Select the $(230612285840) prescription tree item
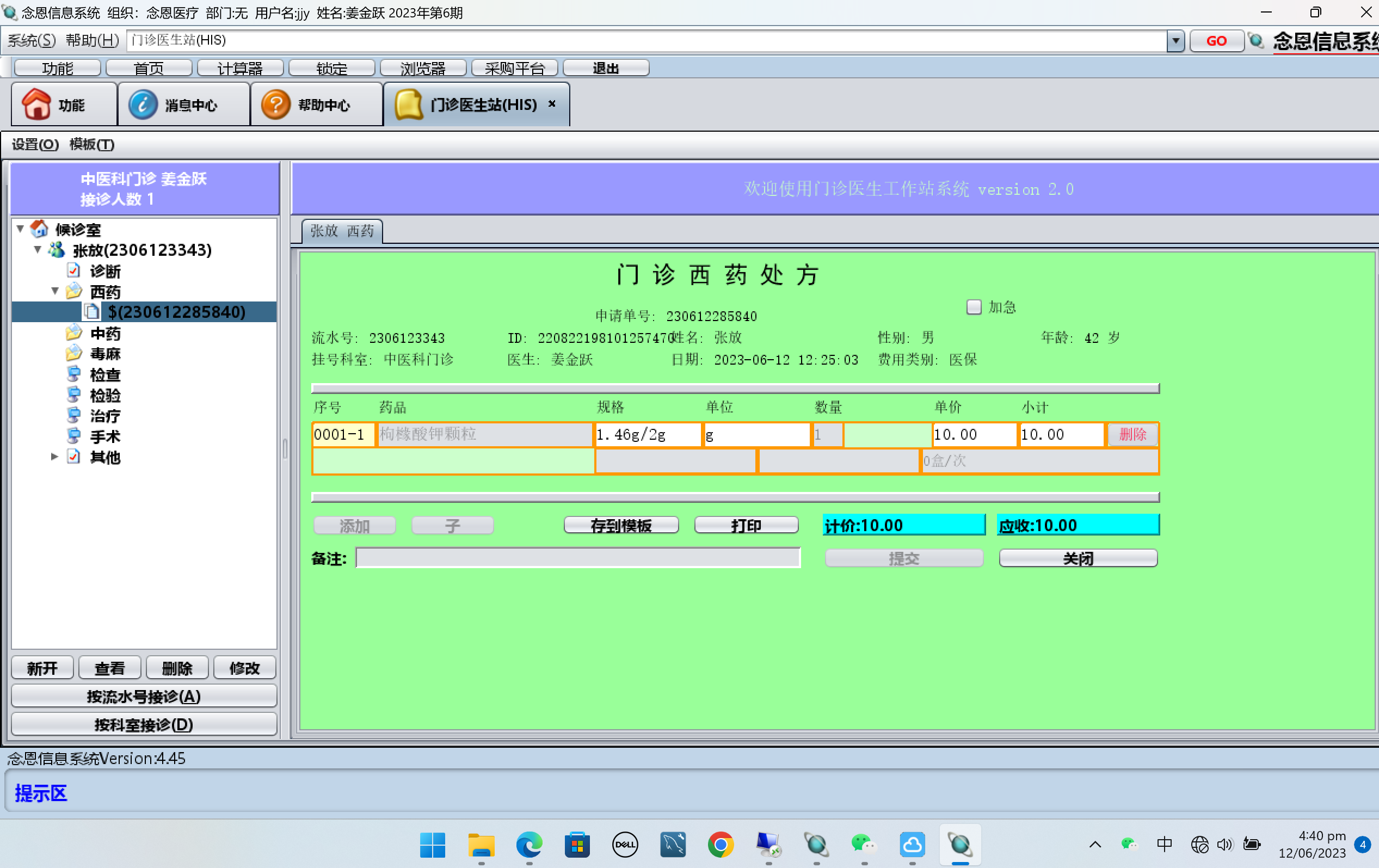Viewport: 1379px width, 868px height. coord(176,311)
